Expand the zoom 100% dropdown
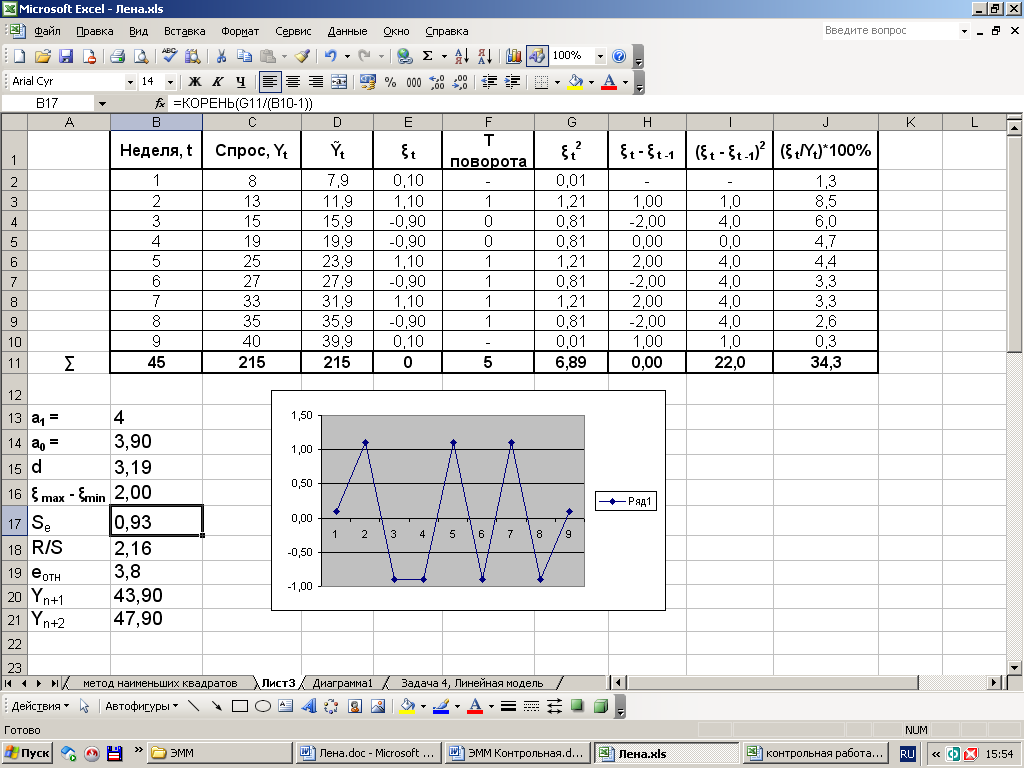 600,57
